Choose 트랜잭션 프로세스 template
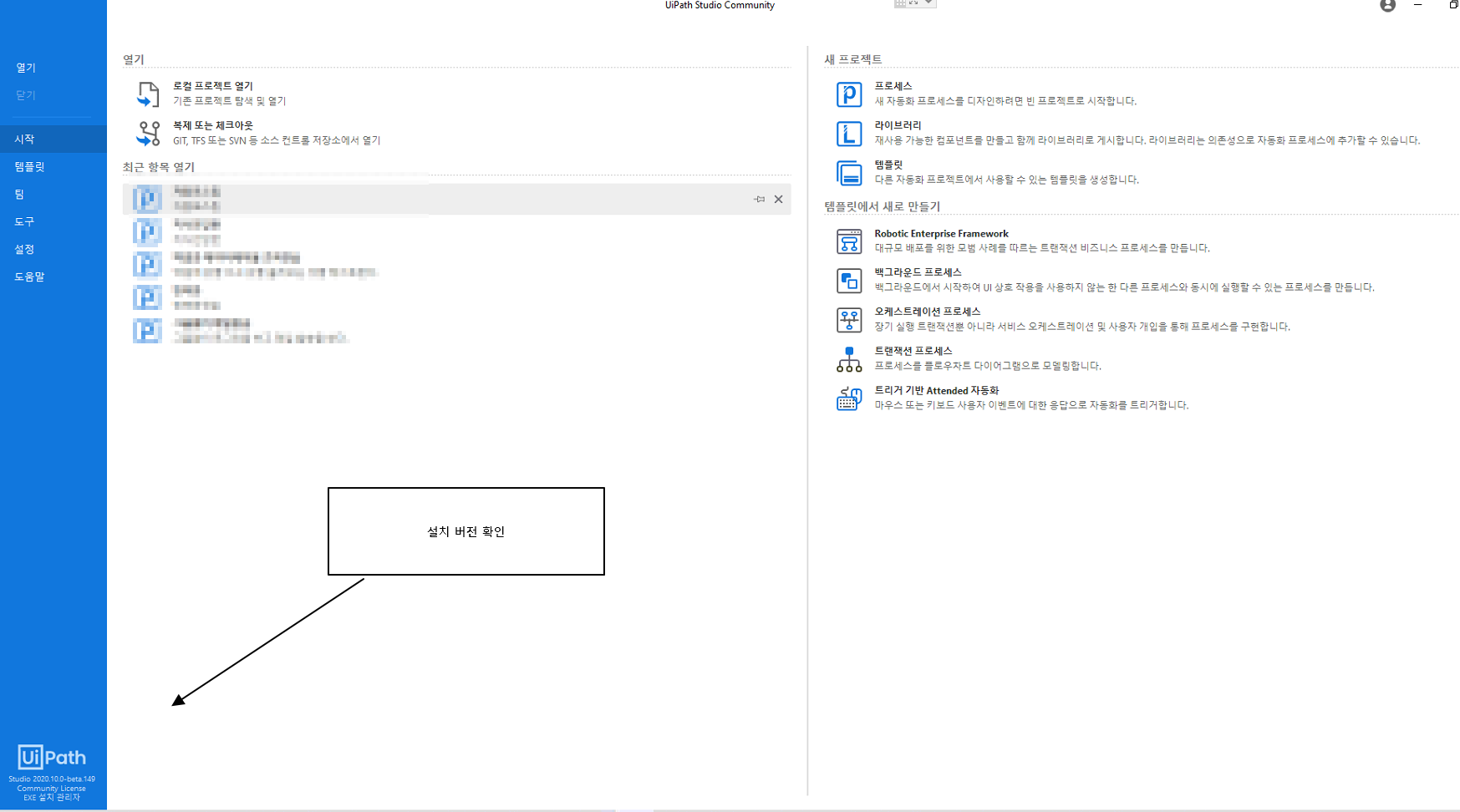The width and height of the screenshot is (1460, 812). 913,351
